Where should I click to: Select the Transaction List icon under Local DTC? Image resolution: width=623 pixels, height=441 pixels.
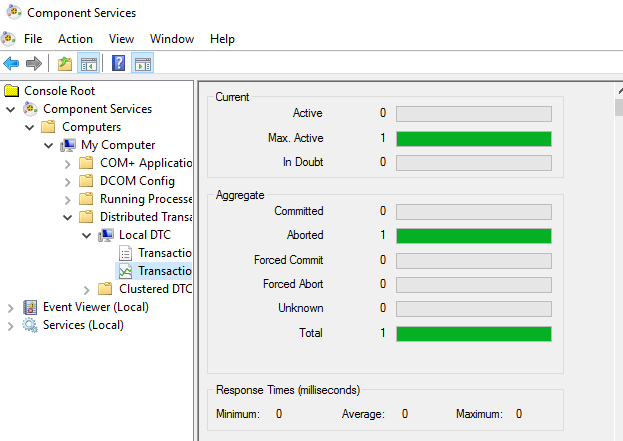tap(126, 253)
